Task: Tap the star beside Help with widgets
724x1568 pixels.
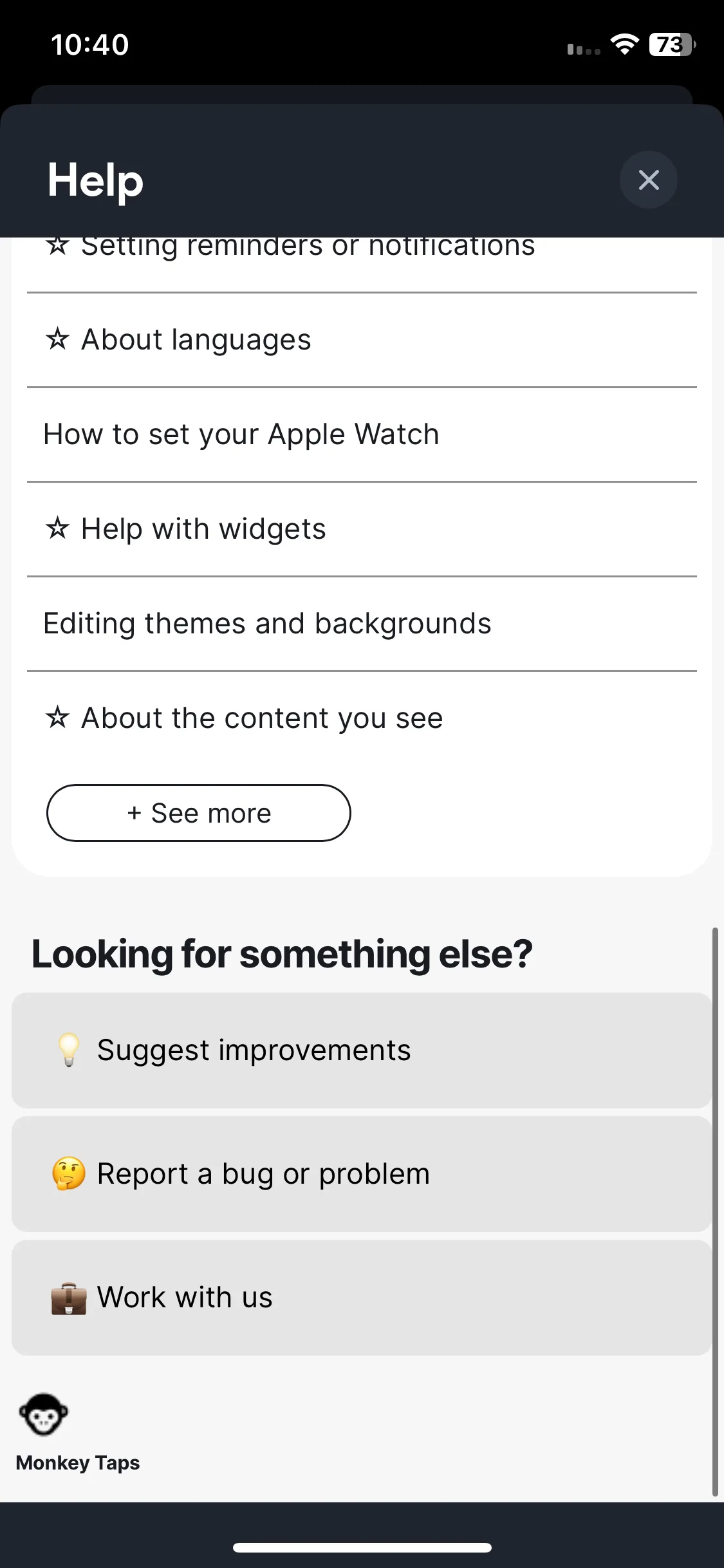Action: tap(57, 528)
